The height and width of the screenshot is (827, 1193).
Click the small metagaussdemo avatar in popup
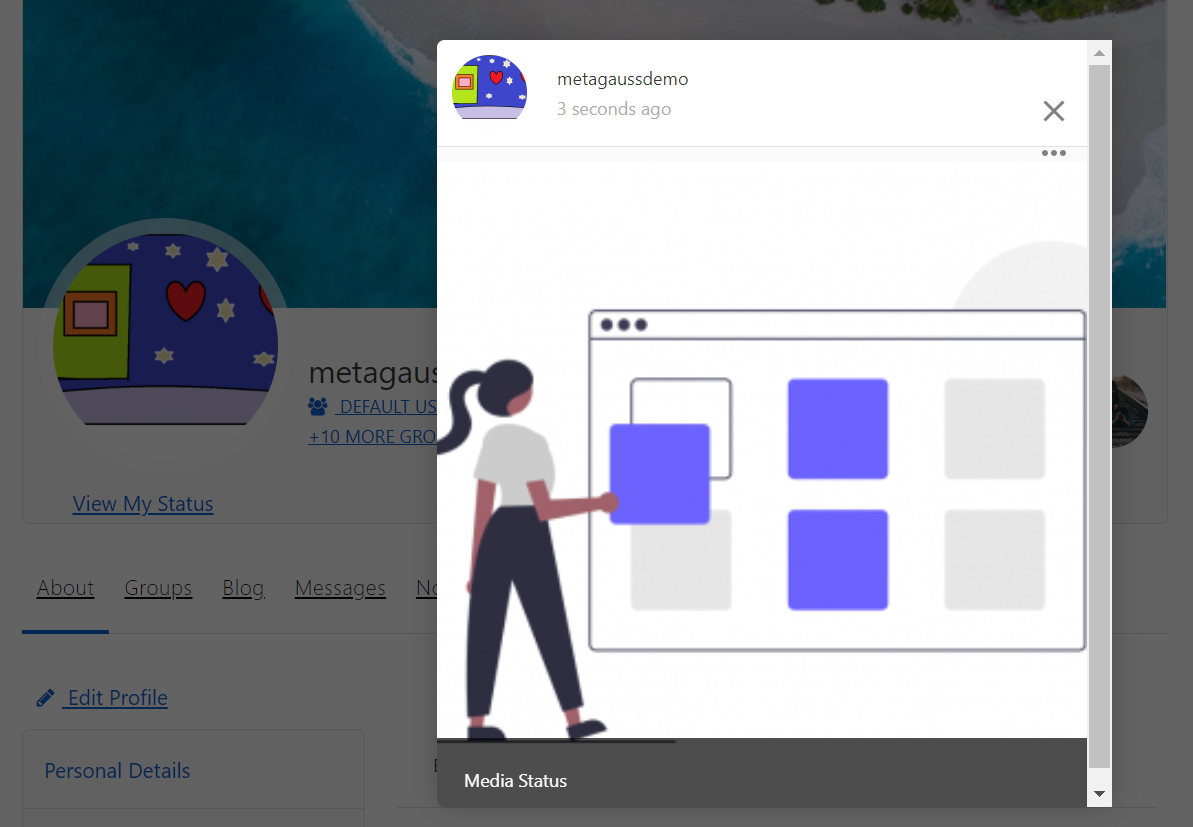(490, 88)
